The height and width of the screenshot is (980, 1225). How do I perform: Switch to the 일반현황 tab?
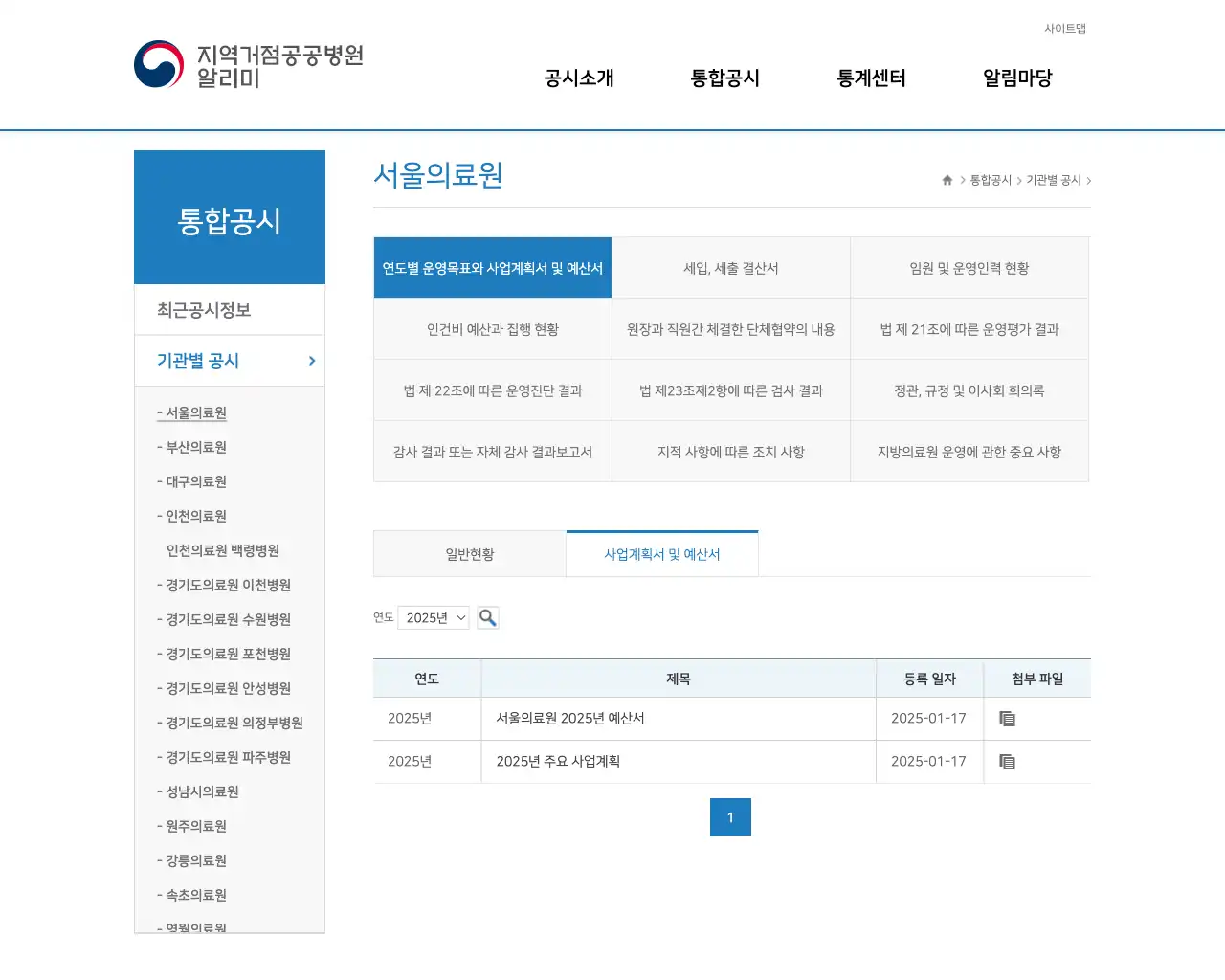pos(470,553)
